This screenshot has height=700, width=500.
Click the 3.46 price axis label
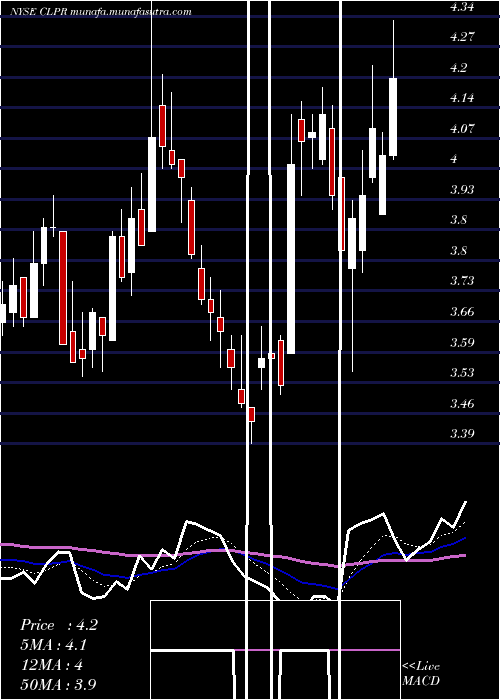pos(463,404)
